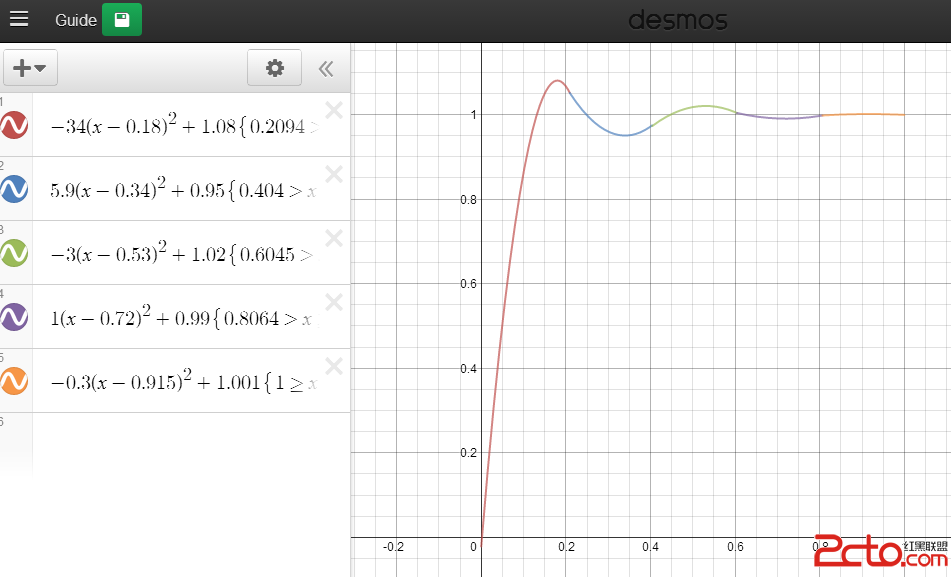Open the Guide link
The width and height of the screenshot is (951, 577).
76,20
